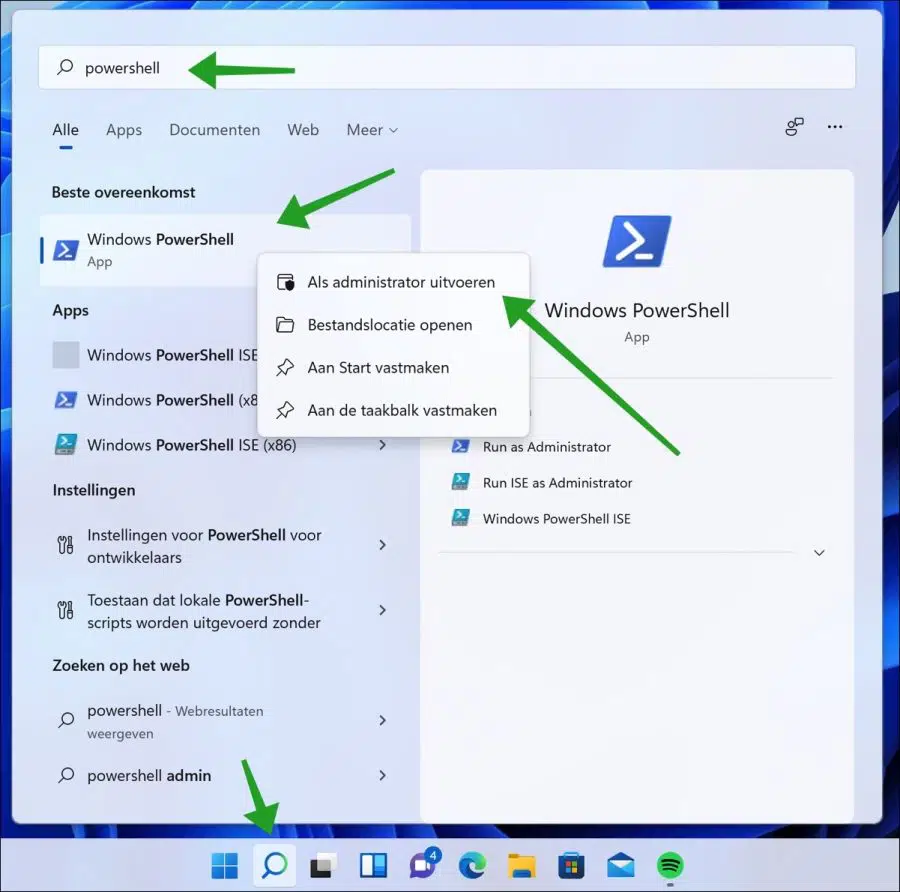Expand Windows PowerShell ISE (x86) chevron
The image size is (900, 892).
point(382,445)
